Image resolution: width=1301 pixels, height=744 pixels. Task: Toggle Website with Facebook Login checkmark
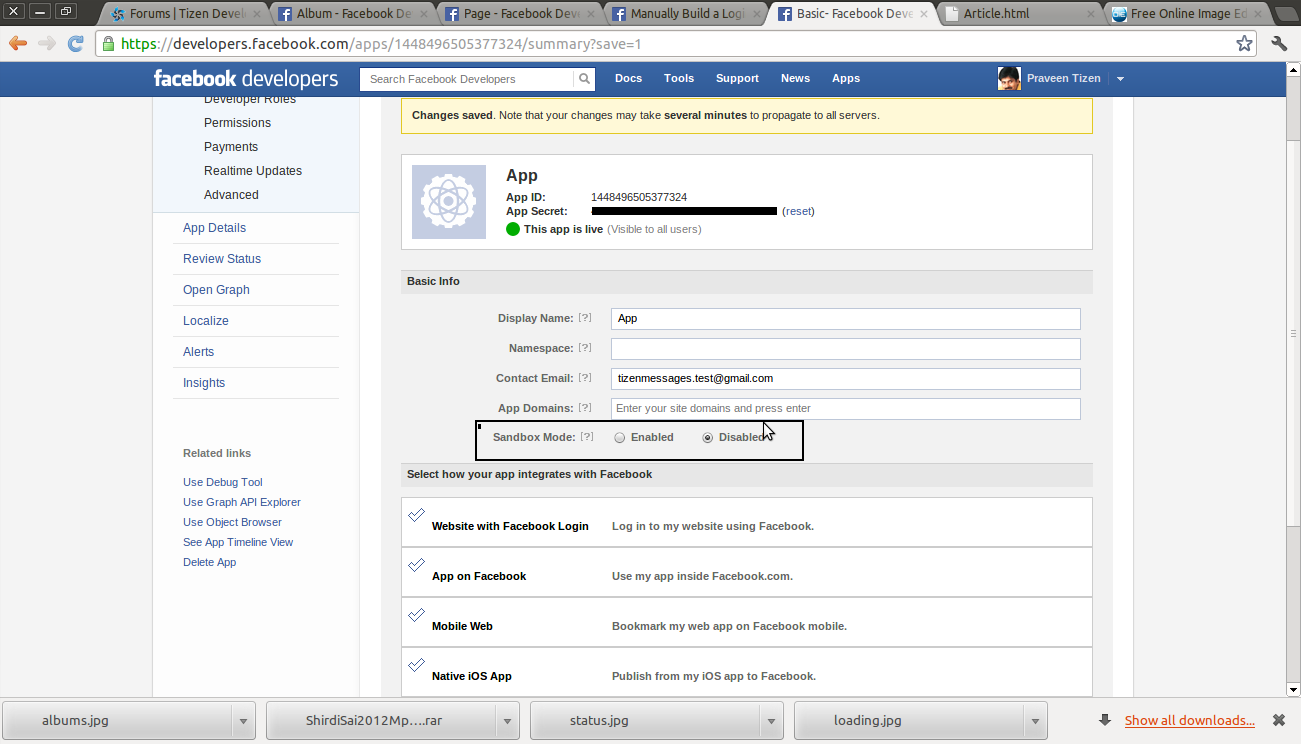coord(417,516)
